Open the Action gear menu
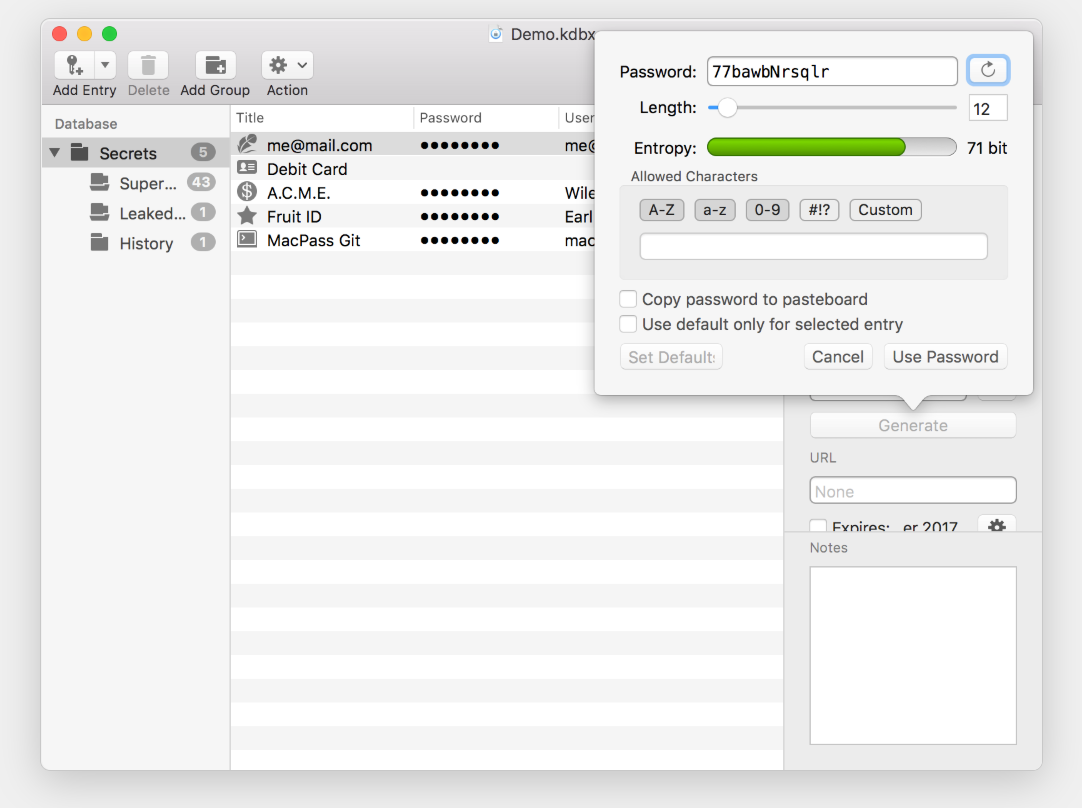The height and width of the screenshot is (808, 1082). [x=288, y=66]
